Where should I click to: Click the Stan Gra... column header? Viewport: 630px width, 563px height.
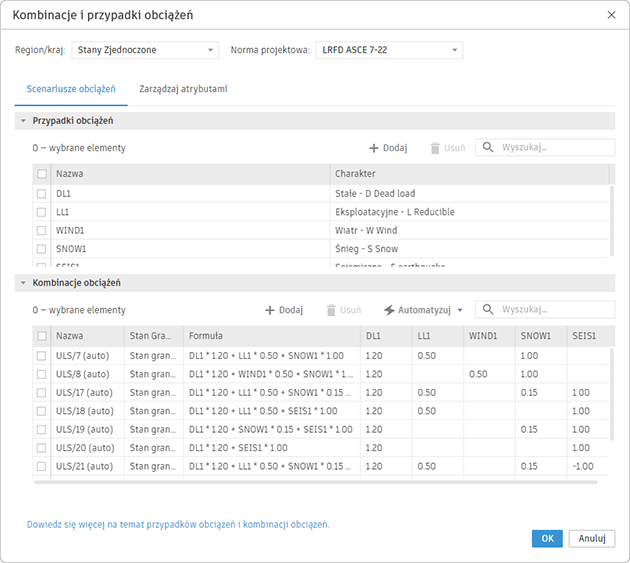click(x=154, y=336)
